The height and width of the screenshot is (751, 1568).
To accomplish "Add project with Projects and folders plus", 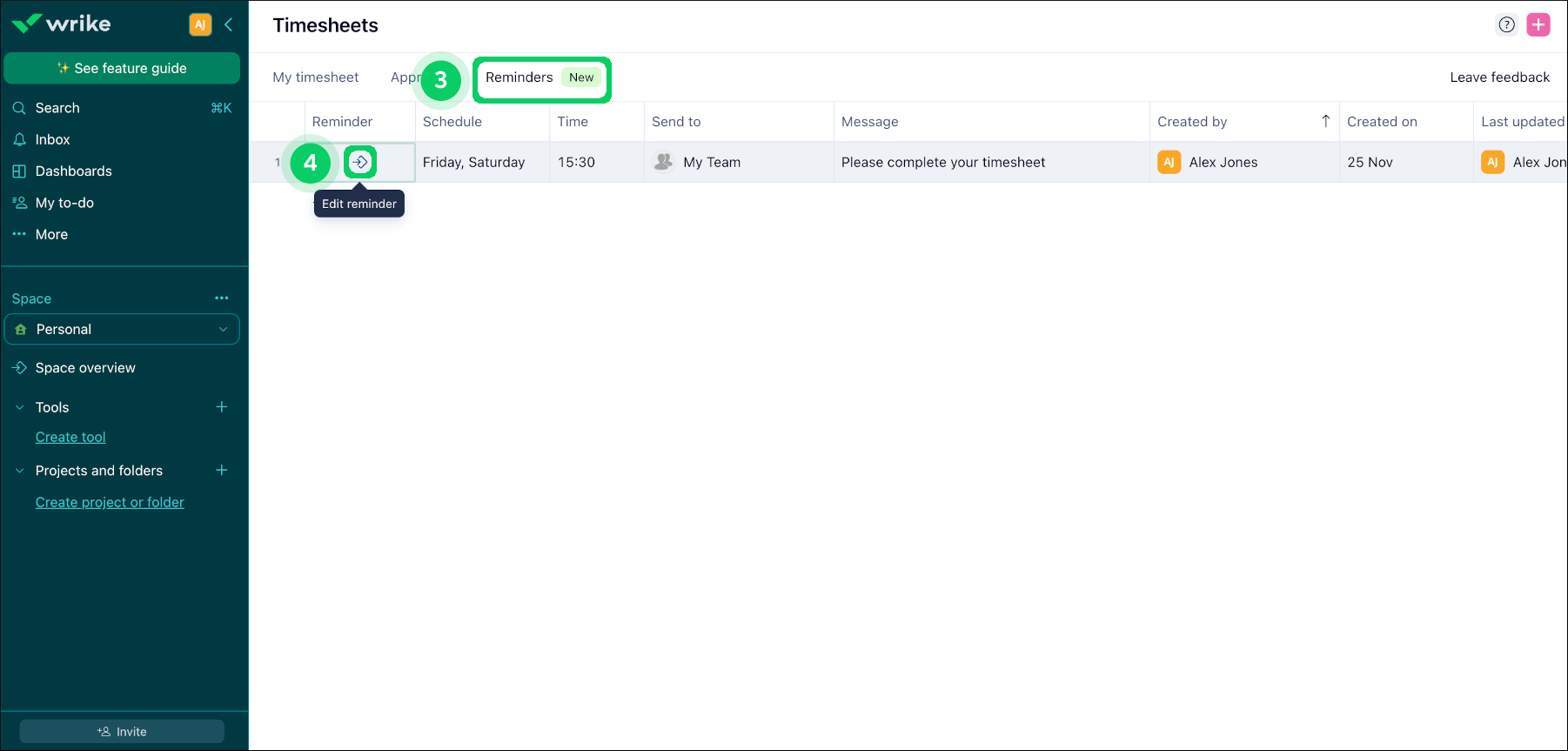I will [x=222, y=471].
